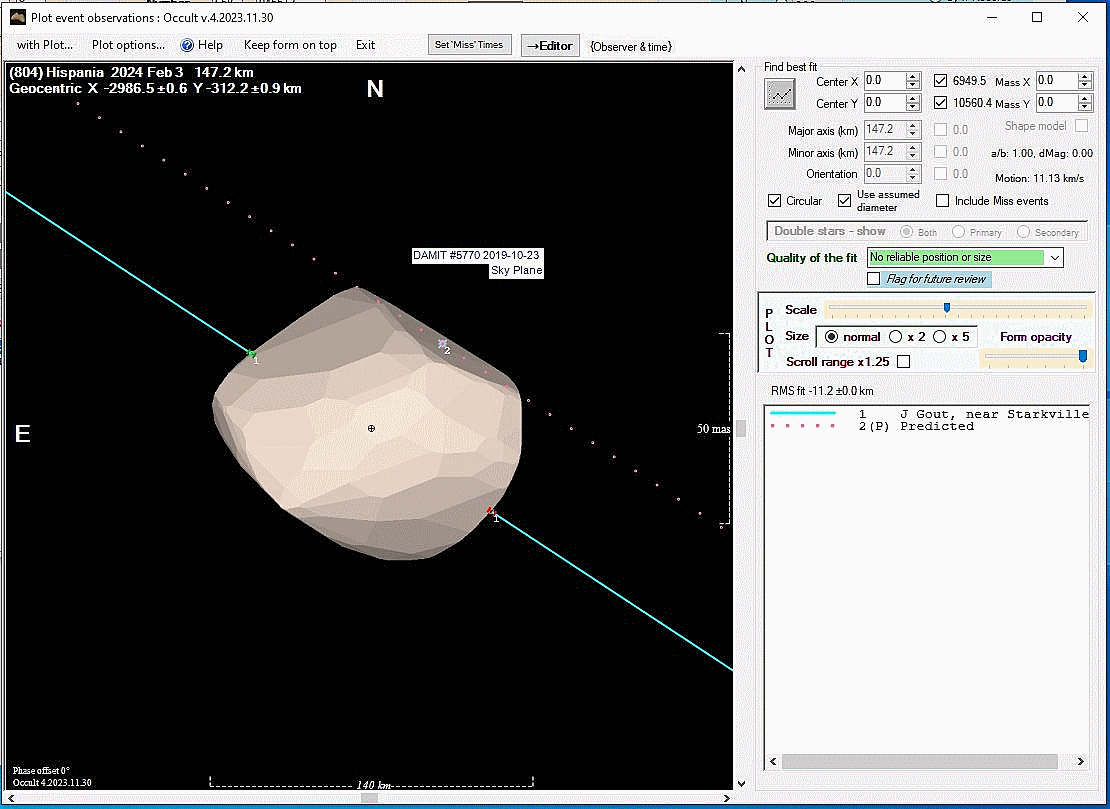Click plot vertical scrollbar down arrow
Screen dimensions: 1110x809
click(x=741, y=783)
